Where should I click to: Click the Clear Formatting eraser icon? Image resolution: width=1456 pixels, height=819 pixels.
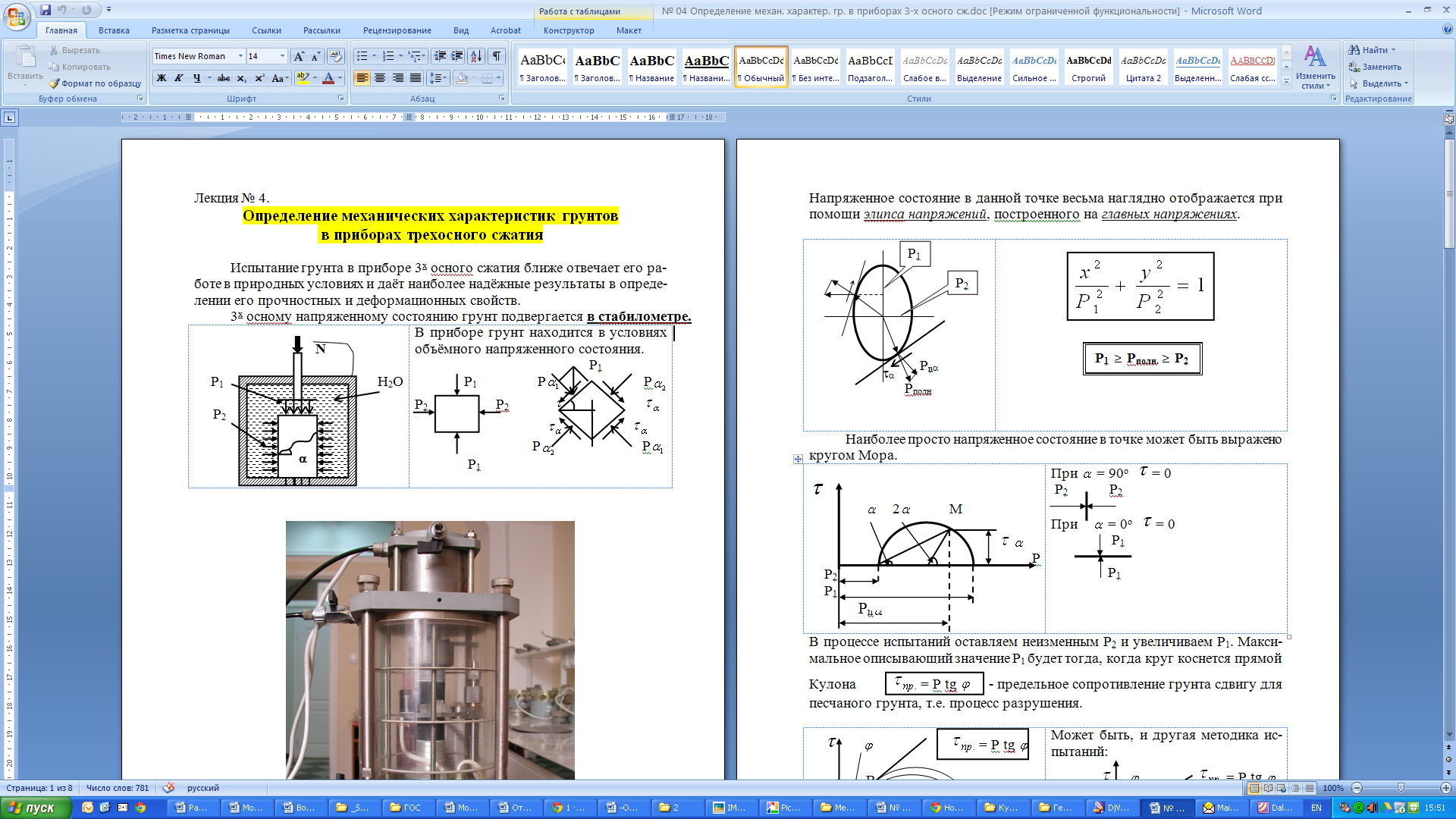point(336,56)
